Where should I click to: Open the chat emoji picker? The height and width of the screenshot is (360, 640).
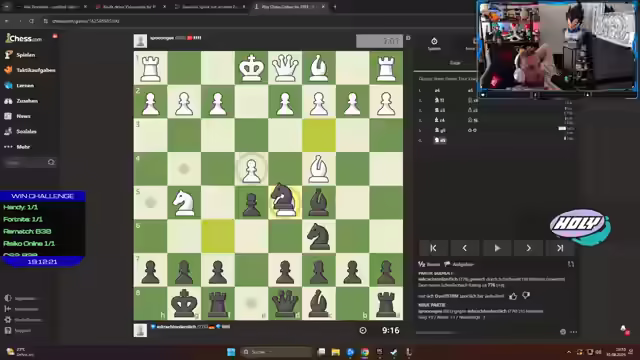[563, 332]
